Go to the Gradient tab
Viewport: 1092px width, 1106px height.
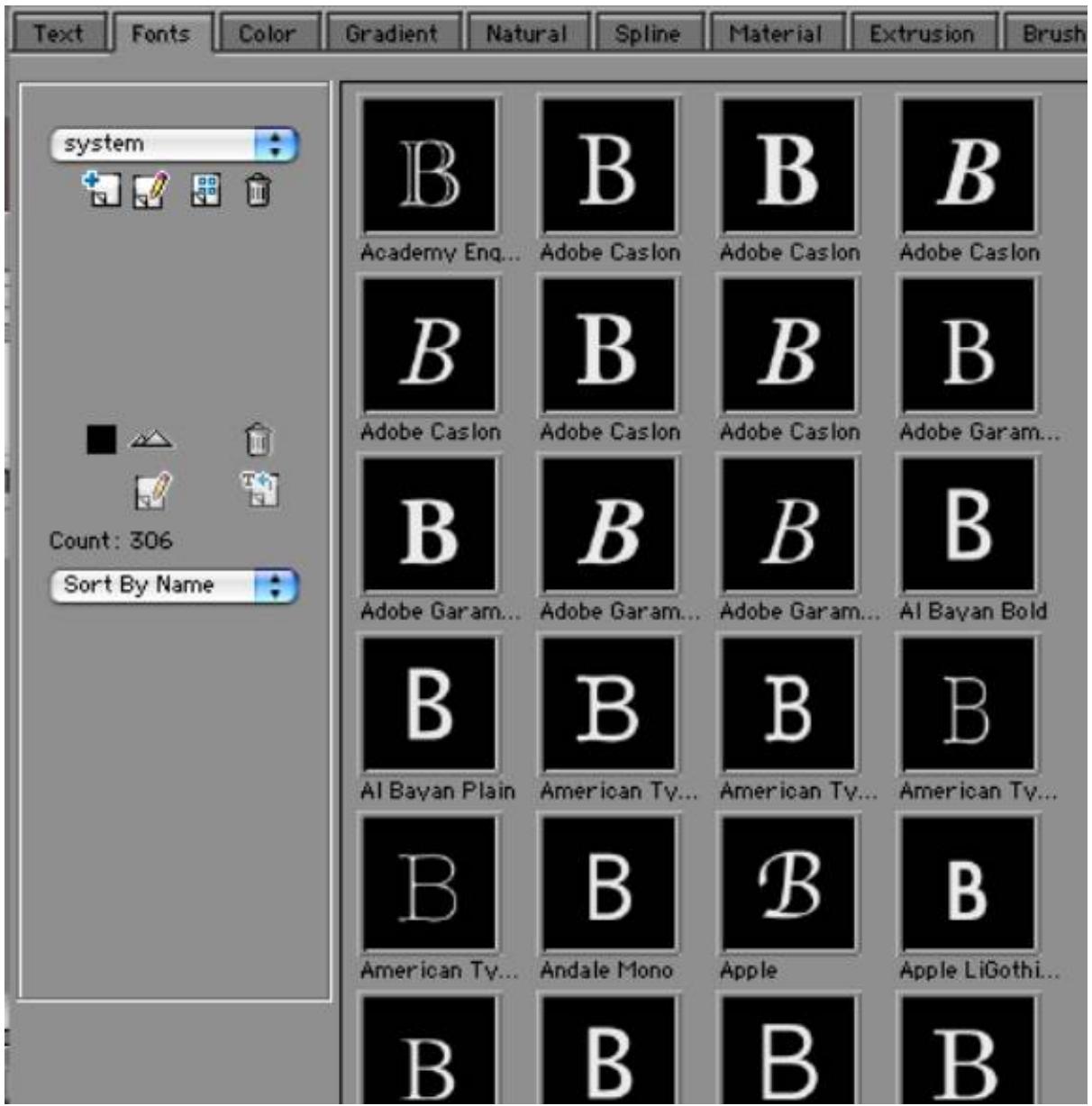tap(392, 34)
